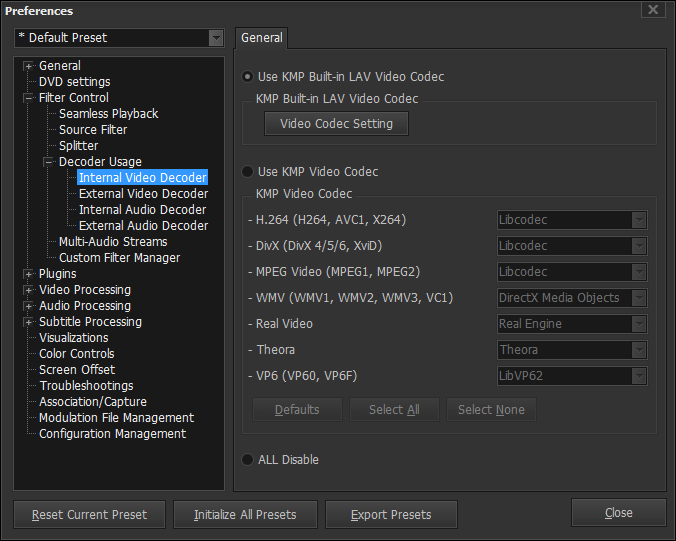Collapse the Decoder Usage node

48,162
